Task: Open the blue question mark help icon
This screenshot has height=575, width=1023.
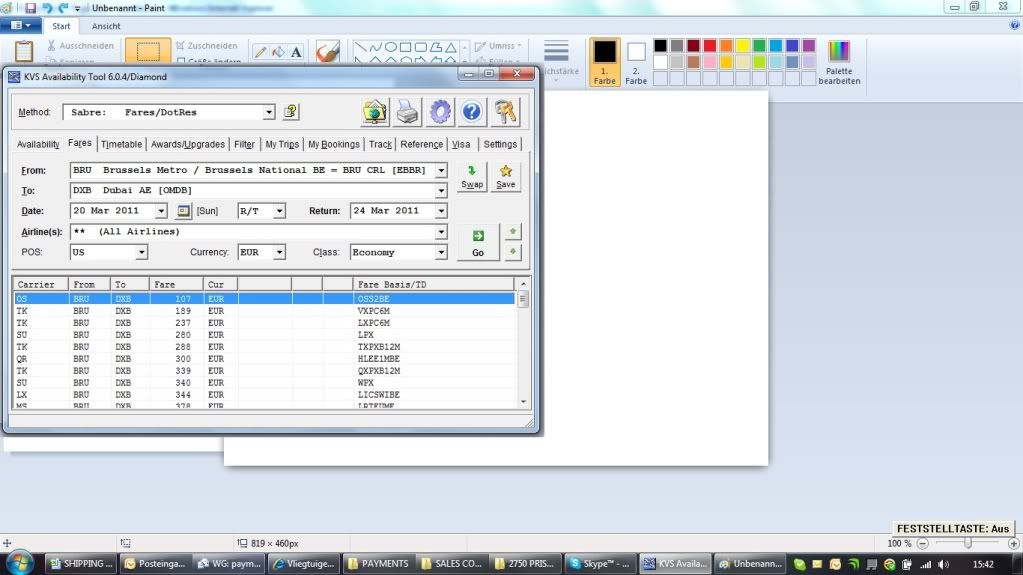Action: (x=472, y=112)
